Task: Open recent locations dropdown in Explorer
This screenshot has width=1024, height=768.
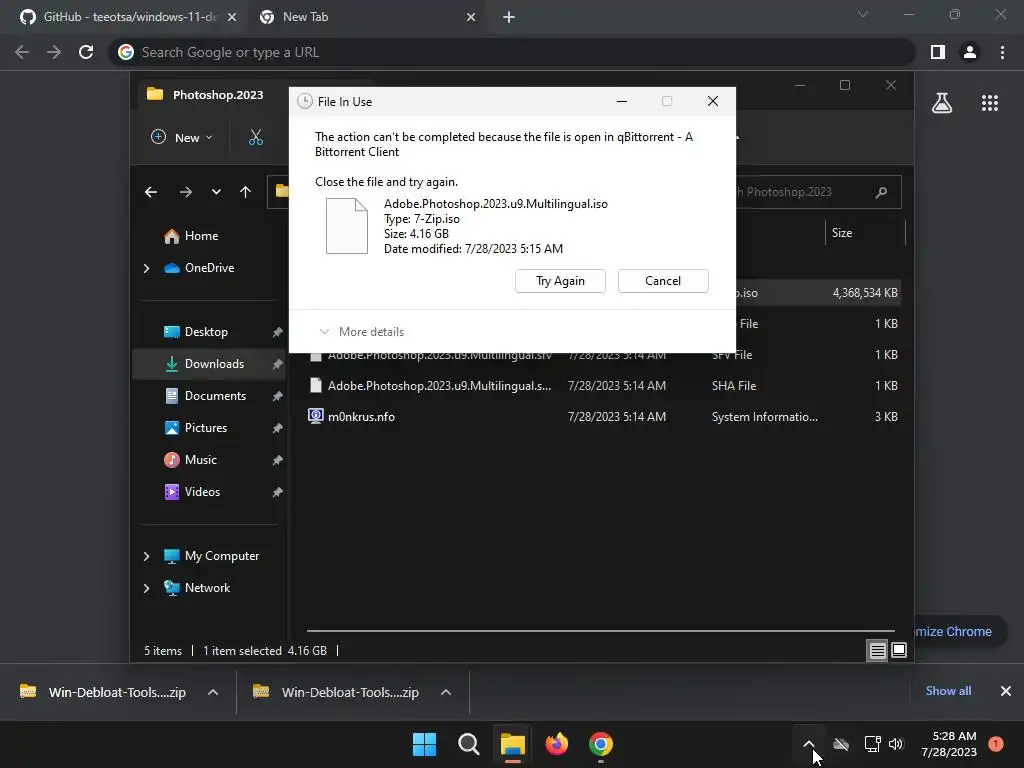Action: click(x=216, y=192)
